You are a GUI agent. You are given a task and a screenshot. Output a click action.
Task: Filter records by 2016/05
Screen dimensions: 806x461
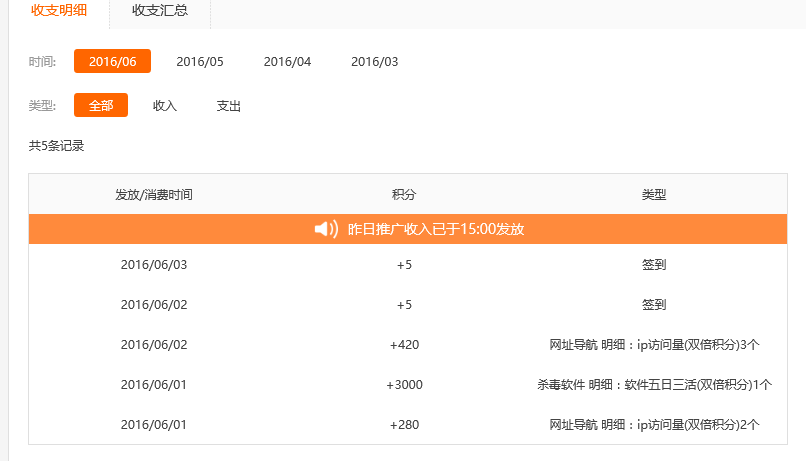click(x=200, y=62)
